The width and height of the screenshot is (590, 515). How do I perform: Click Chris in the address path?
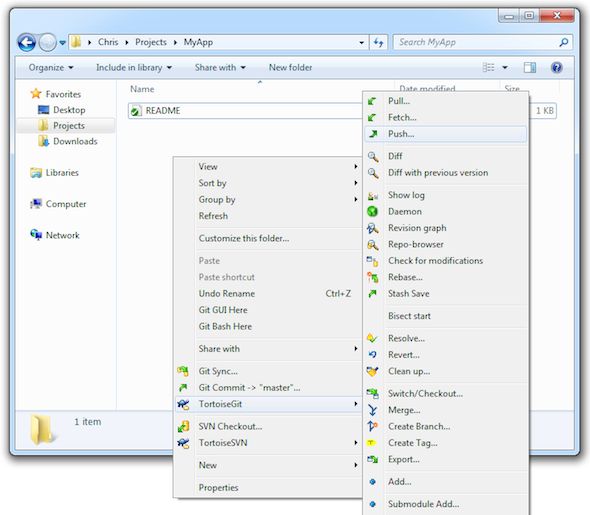(x=108, y=42)
